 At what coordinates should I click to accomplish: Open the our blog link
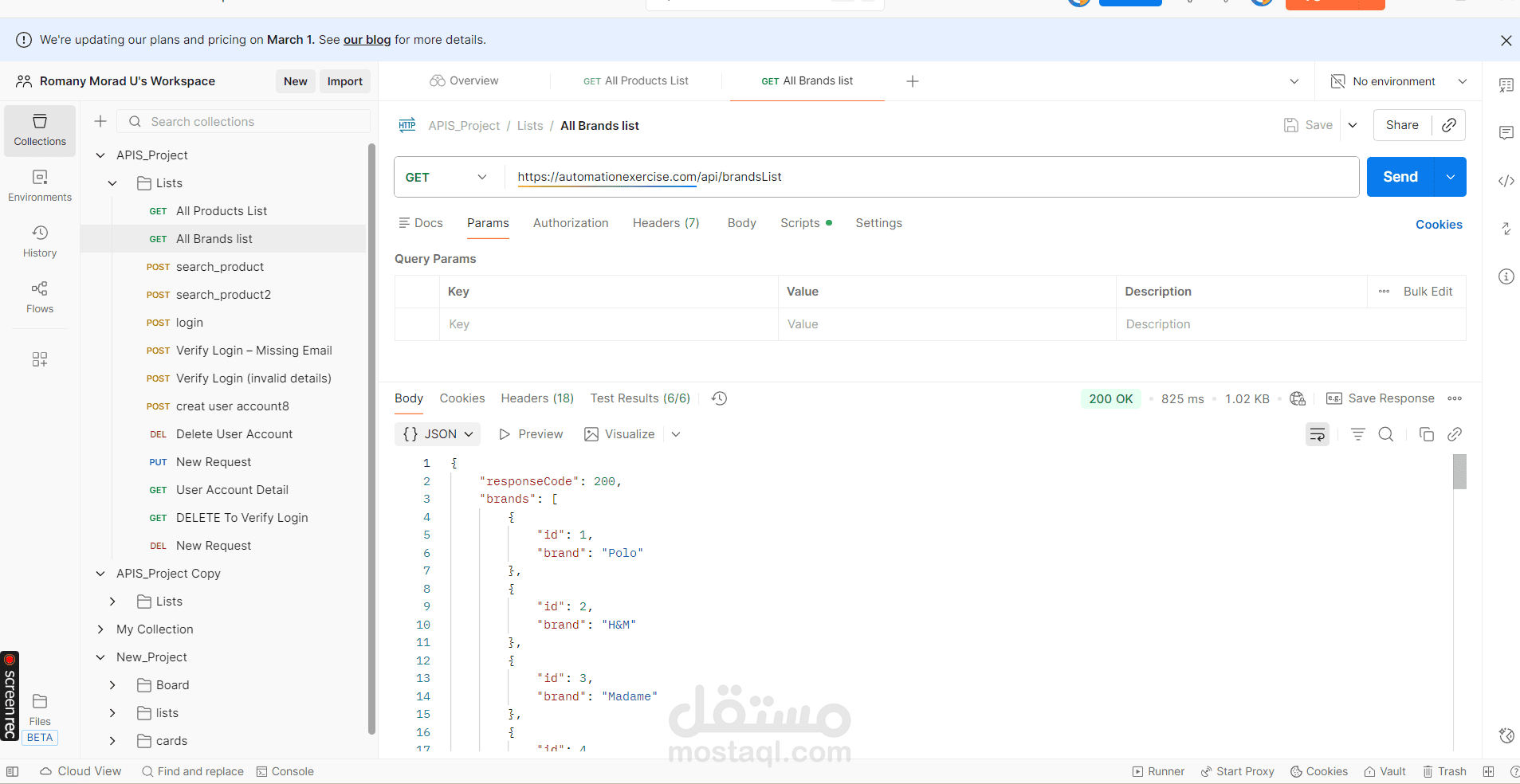coord(367,40)
